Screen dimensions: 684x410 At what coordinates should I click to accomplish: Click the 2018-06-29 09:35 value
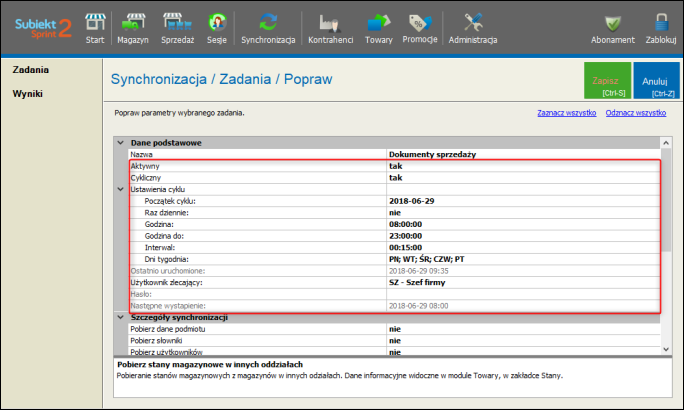pos(419,271)
